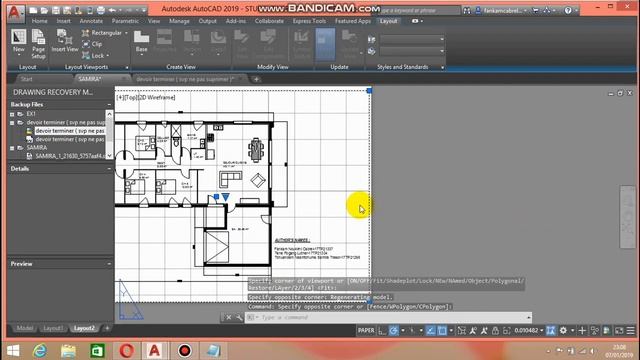640x360 pixels.
Task: Open the Insert ribbon tab
Action: tap(63, 21)
